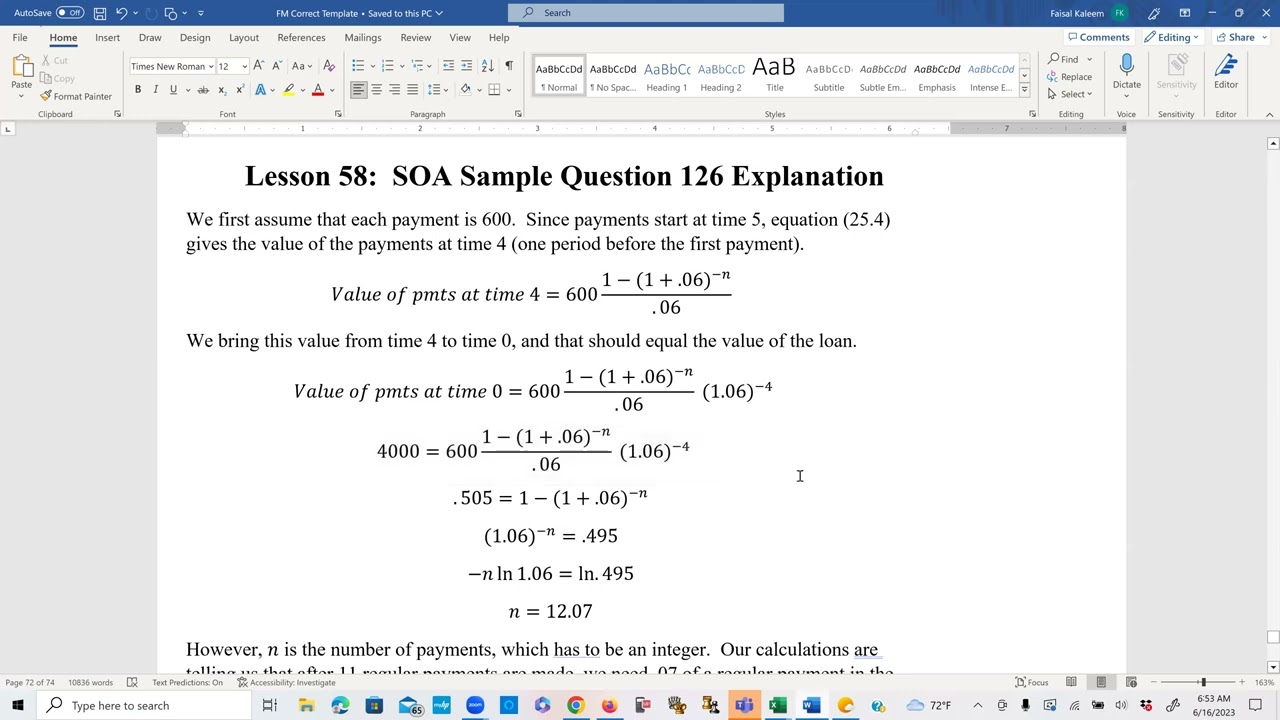Expand the Styles gallery
1280x720 pixels.
tap(1024, 90)
